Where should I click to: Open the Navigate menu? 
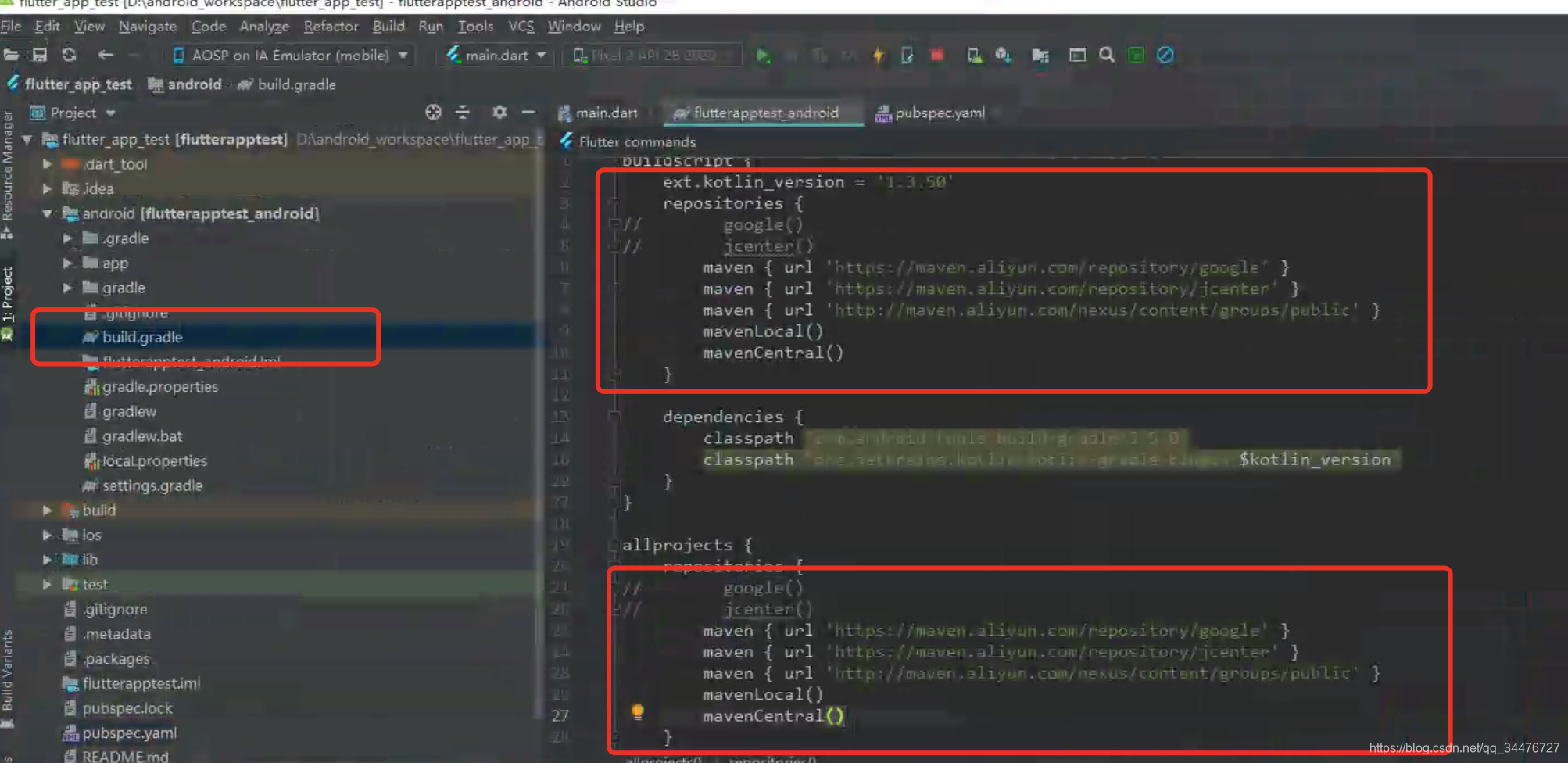148,26
